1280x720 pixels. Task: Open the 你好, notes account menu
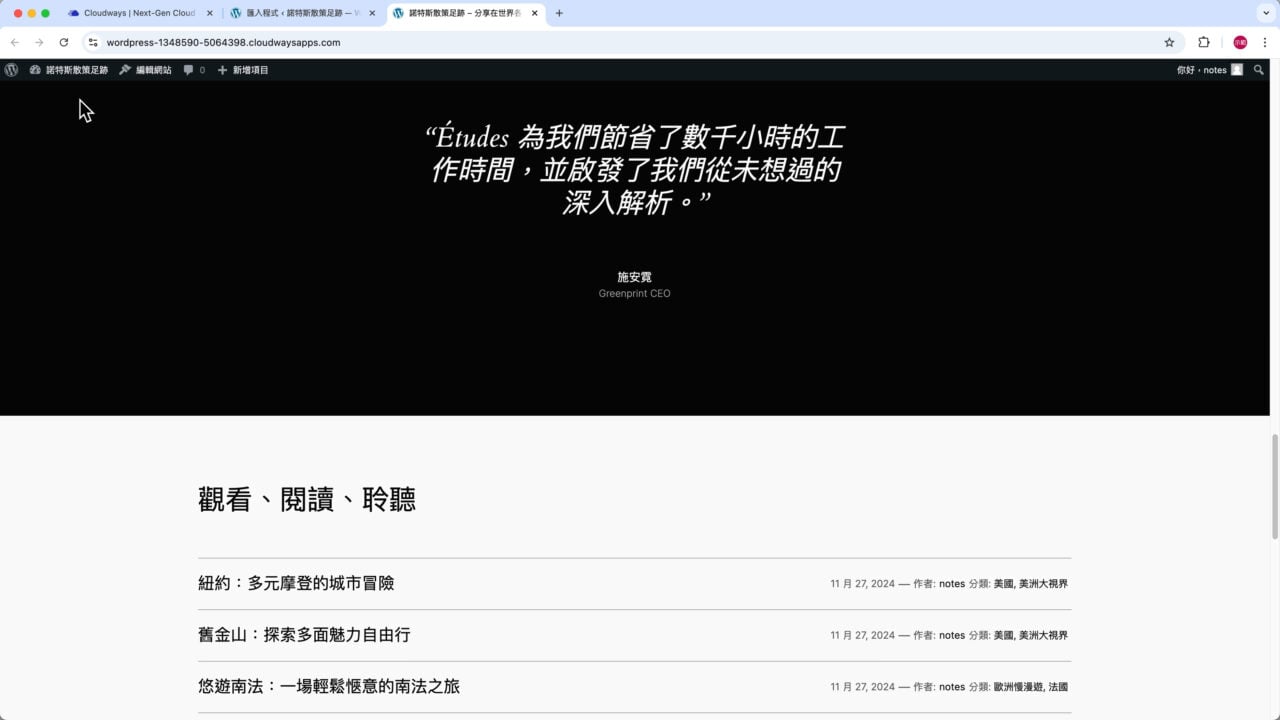(x=1208, y=70)
